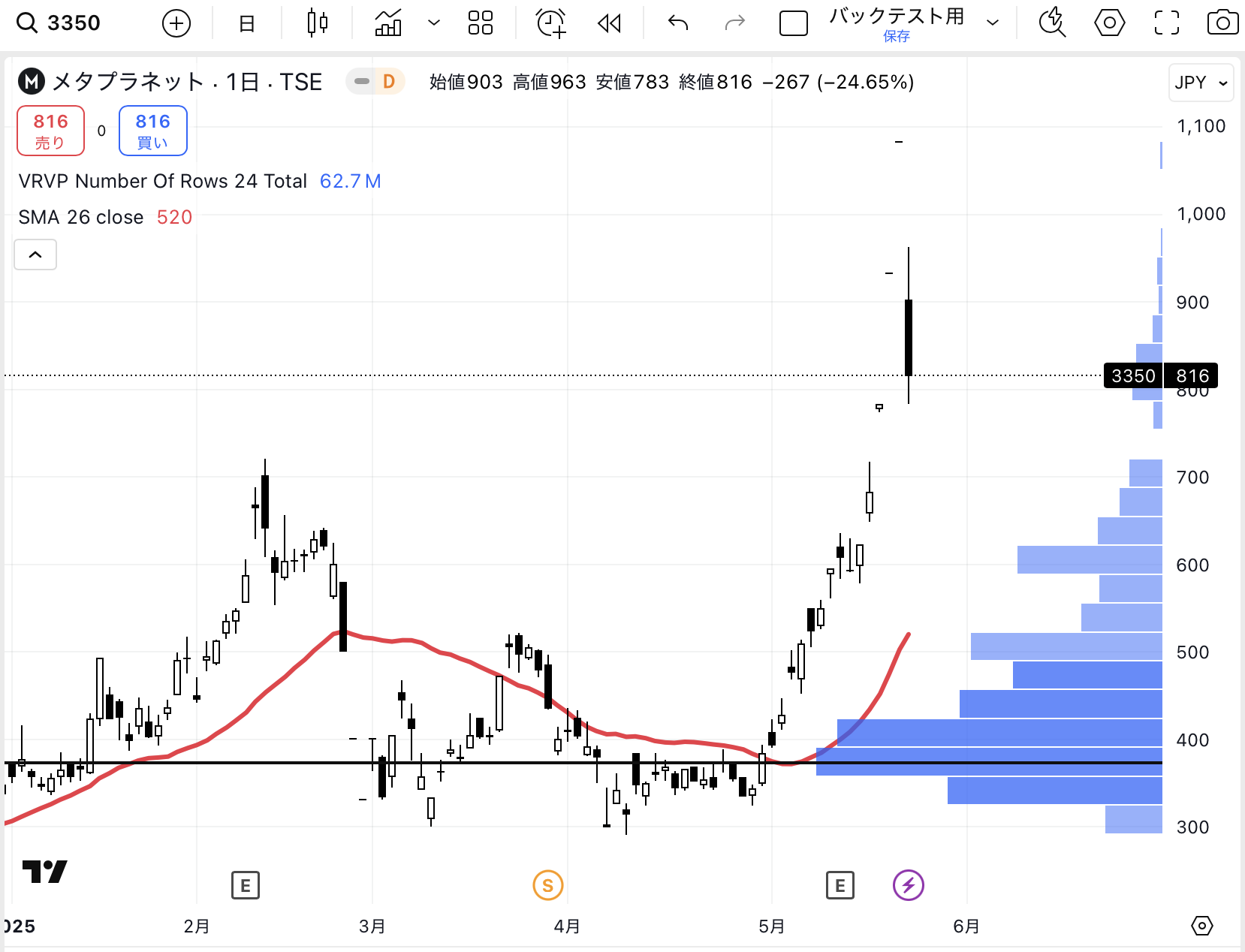Enter fullscreen mode
The image size is (1245, 952).
pyautogui.click(x=1166, y=23)
